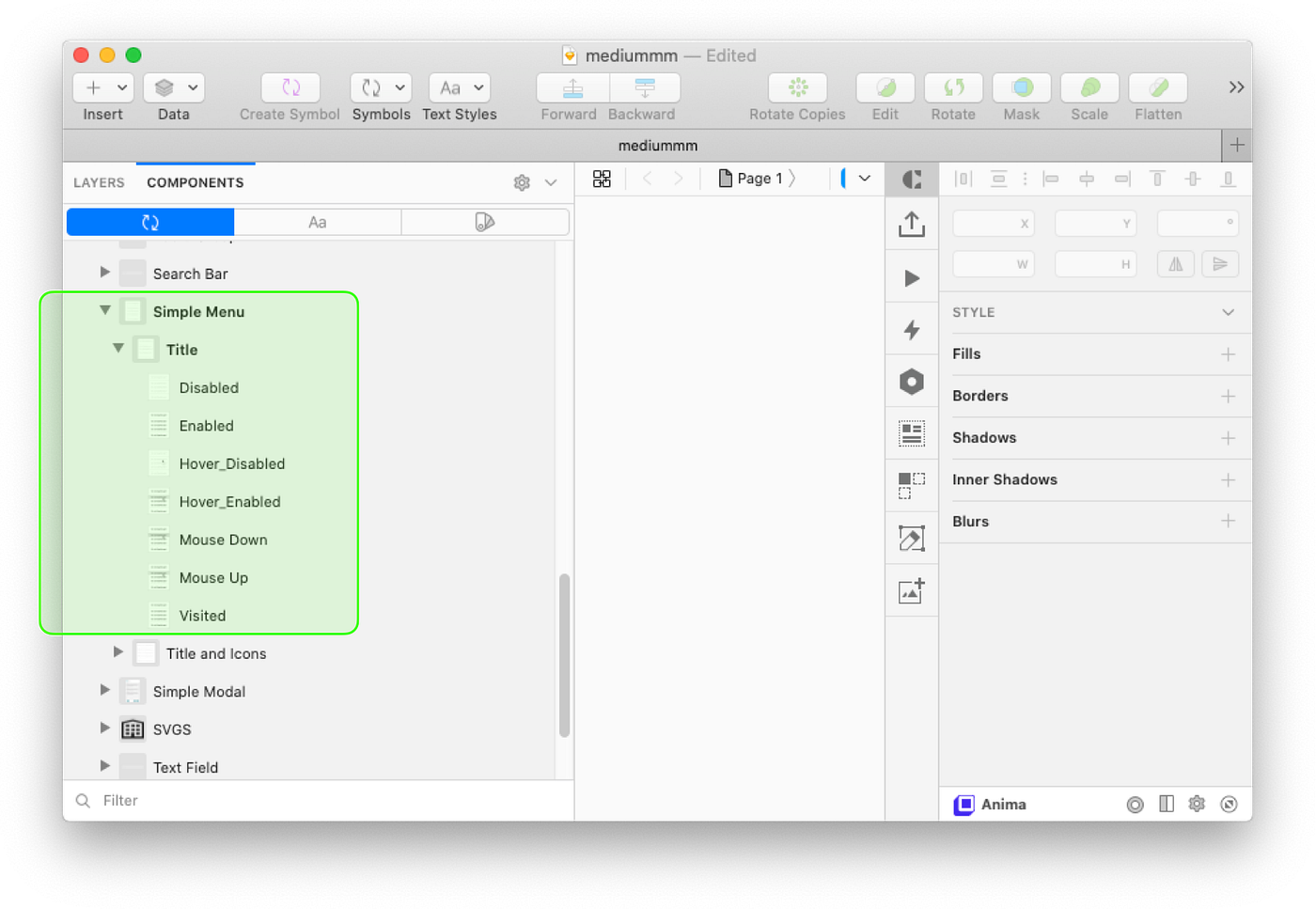Select the color variables swatch segment
Viewport: 1316px width, 909px height.
(x=485, y=222)
